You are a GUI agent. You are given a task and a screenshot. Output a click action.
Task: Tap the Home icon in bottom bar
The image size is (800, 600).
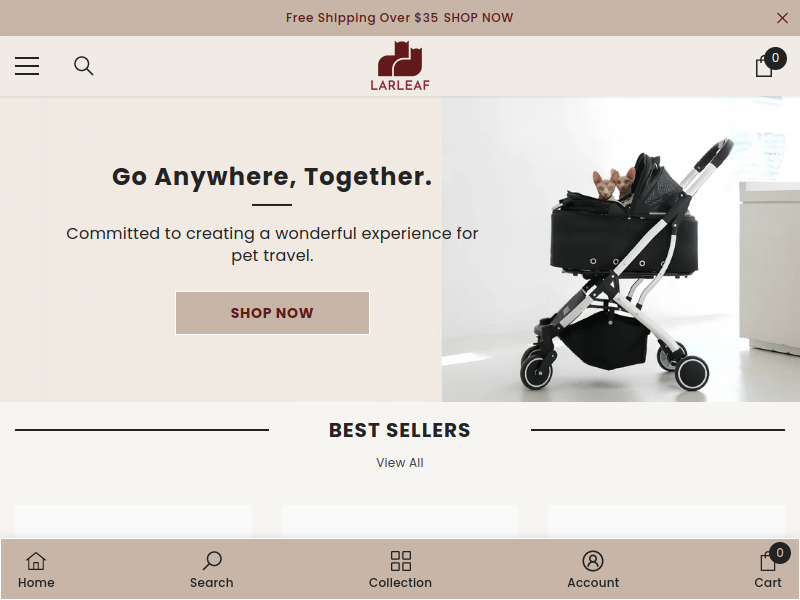point(36,570)
